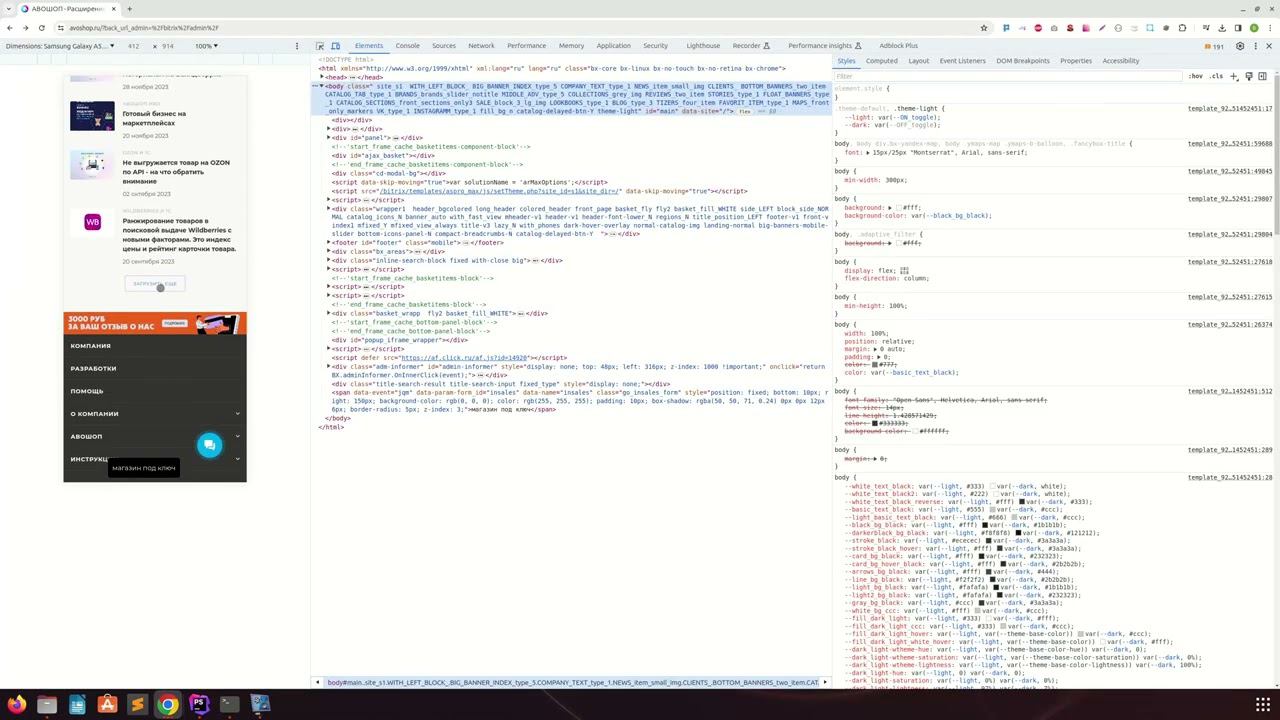1280x720 pixels.
Task: Click the #1b1b1b swatch in --black_bg_black
Action: 985,525
